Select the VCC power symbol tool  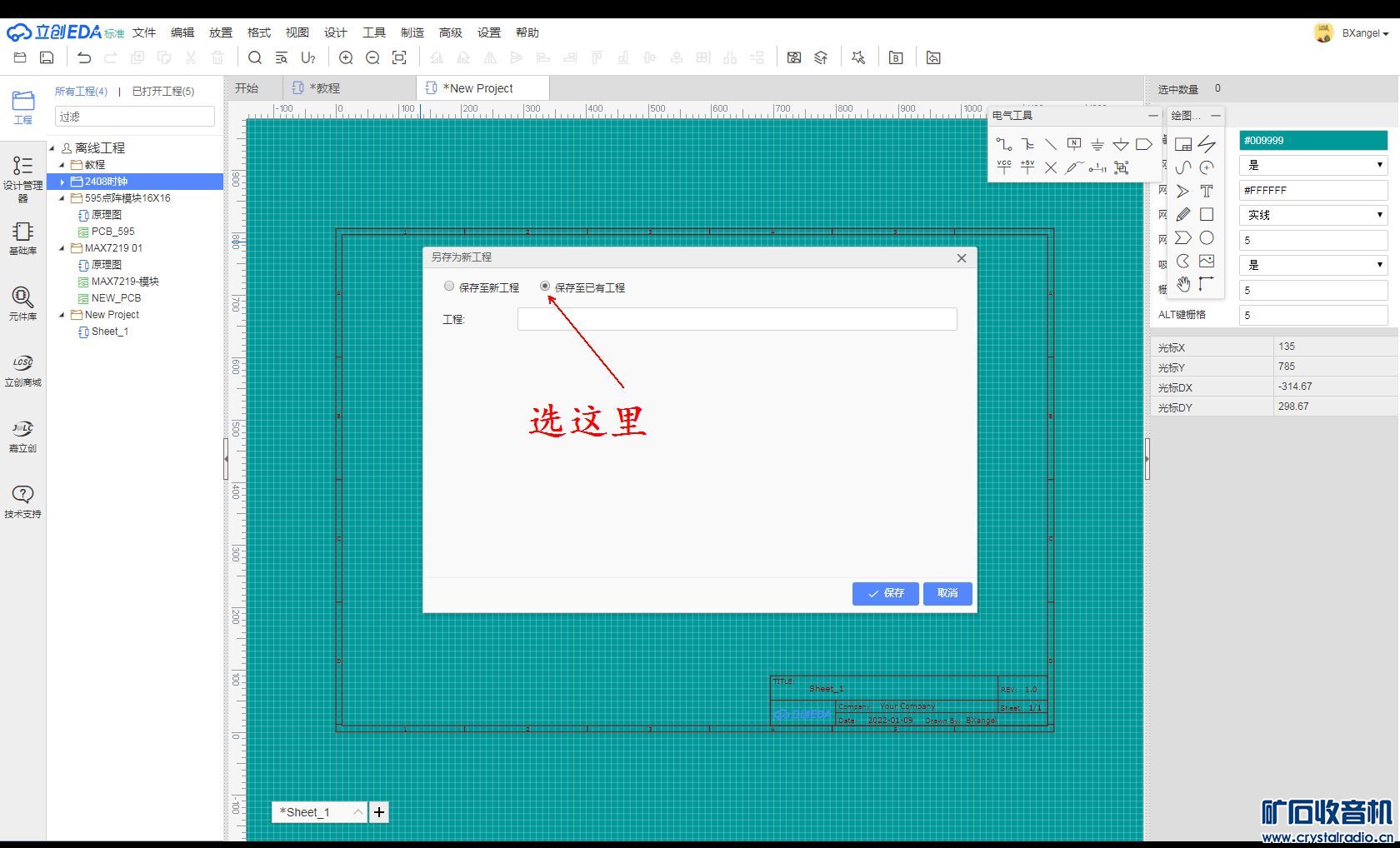coord(1004,167)
